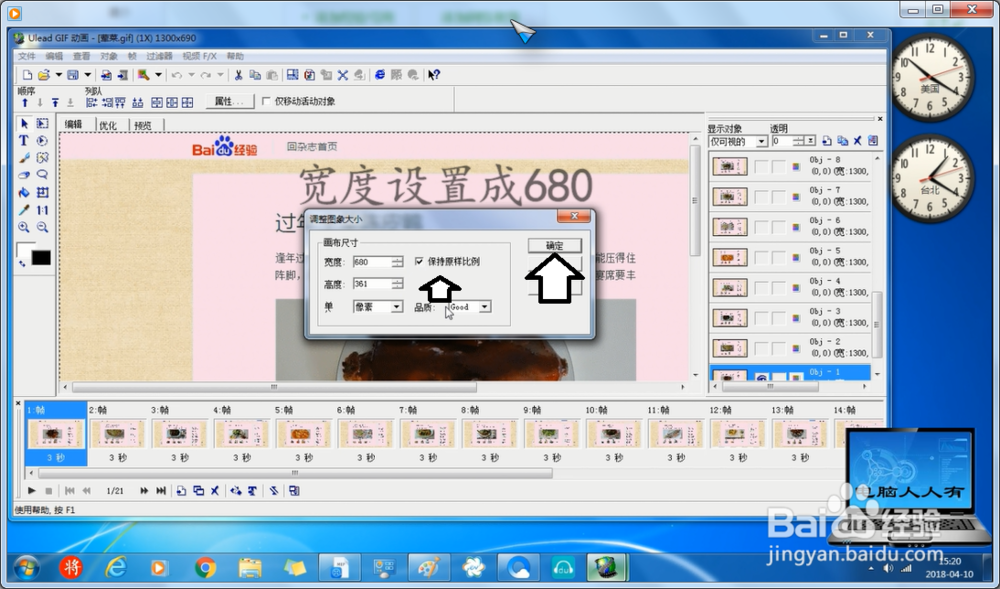
Task: Click the Zoom In magnifier tool
Action: coord(24,227)
